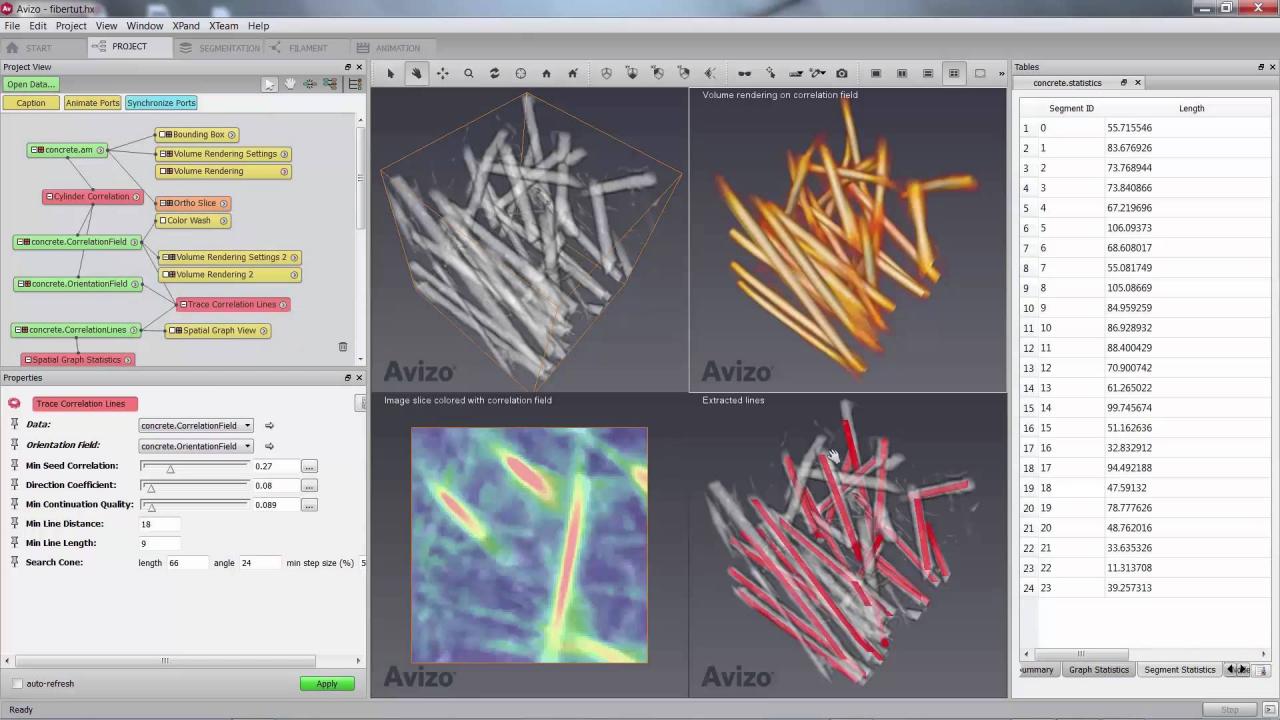
Task: Select the Trackball hand tool in viewer toolbar
Action: 417,73
